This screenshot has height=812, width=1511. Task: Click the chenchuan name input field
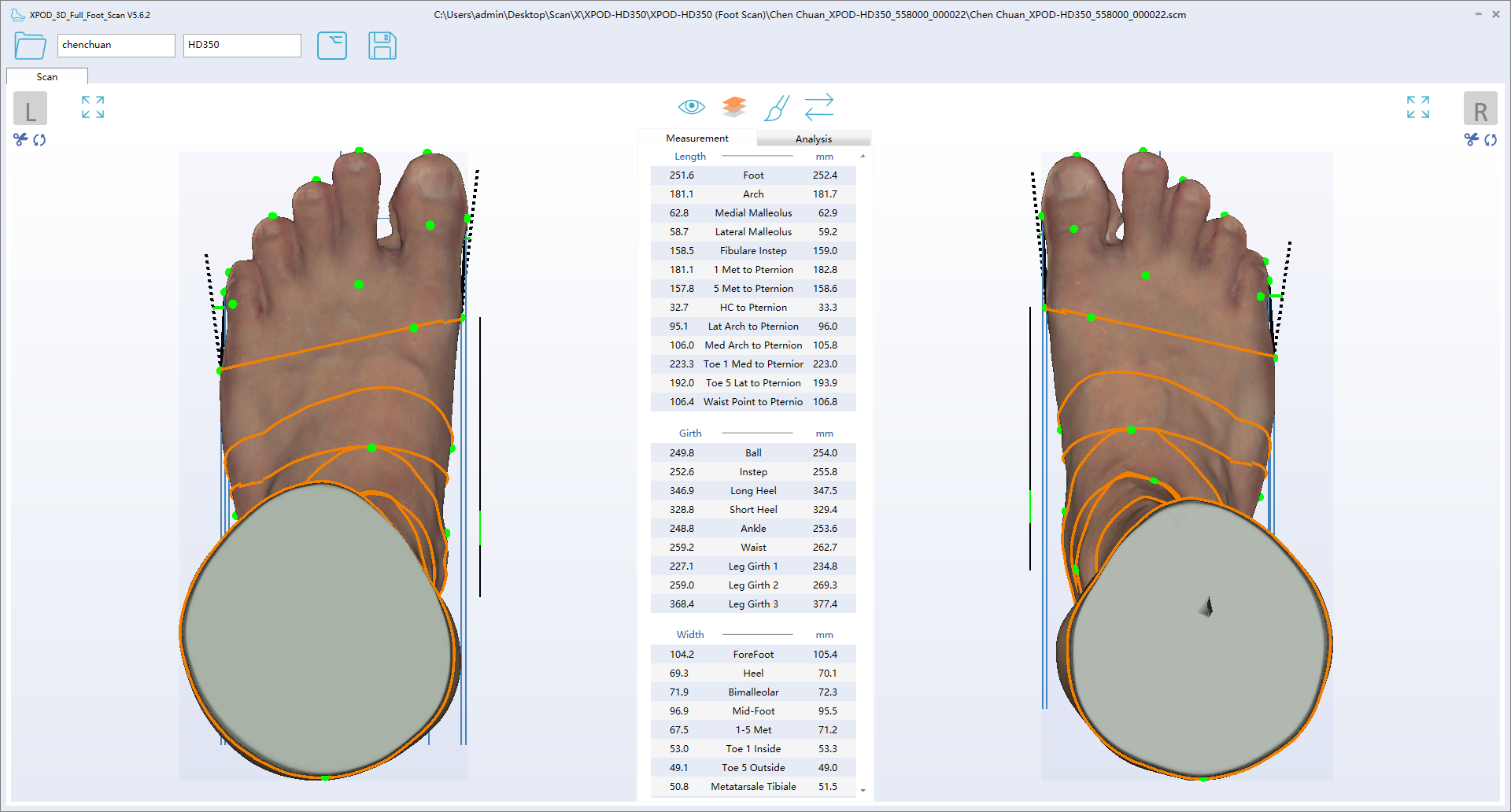point(116,46)
